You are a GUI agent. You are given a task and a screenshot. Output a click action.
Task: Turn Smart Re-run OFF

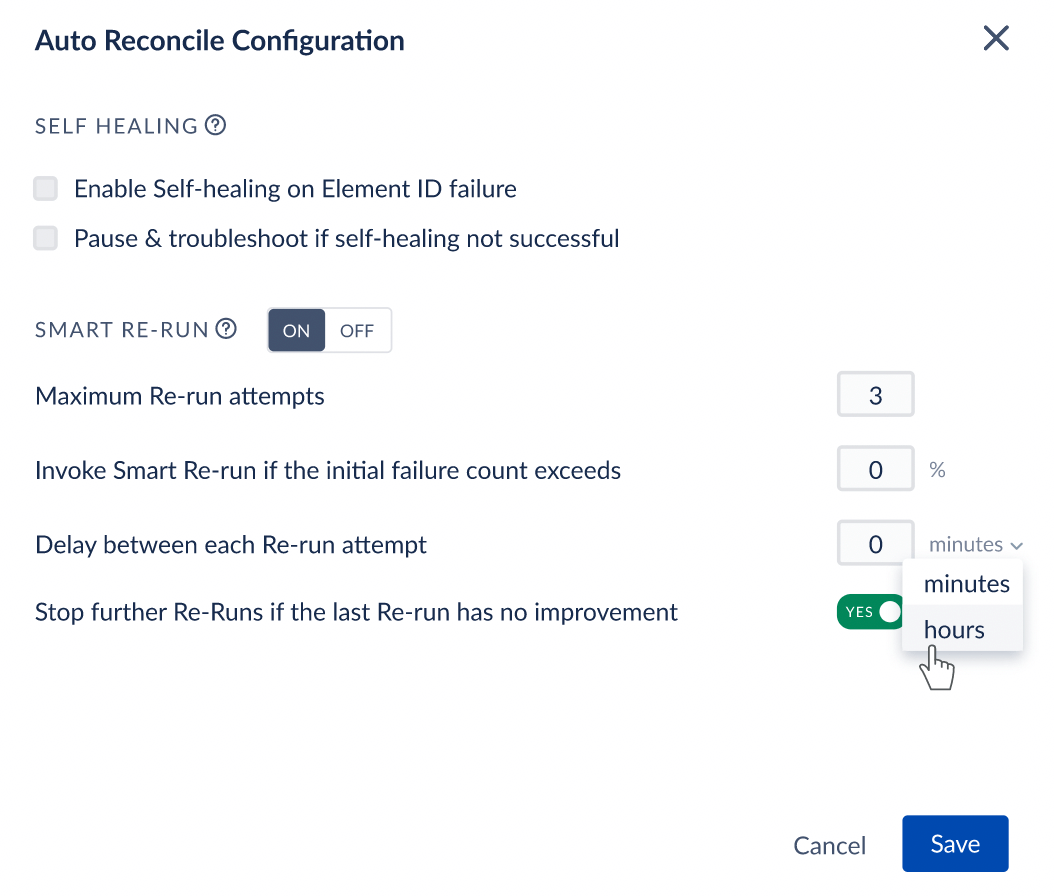pyautogui.click(x=357, y=331)
